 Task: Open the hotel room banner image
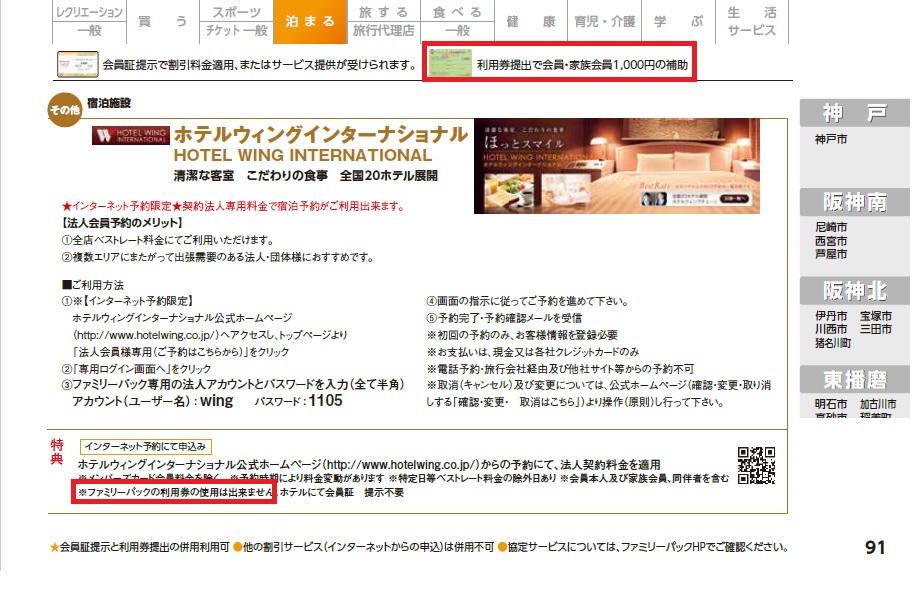617,166
